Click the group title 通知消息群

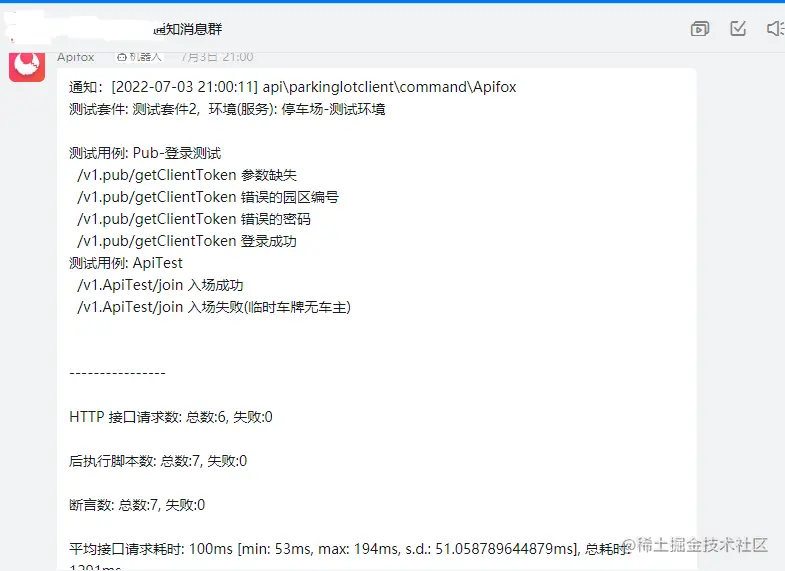(188, 29)
